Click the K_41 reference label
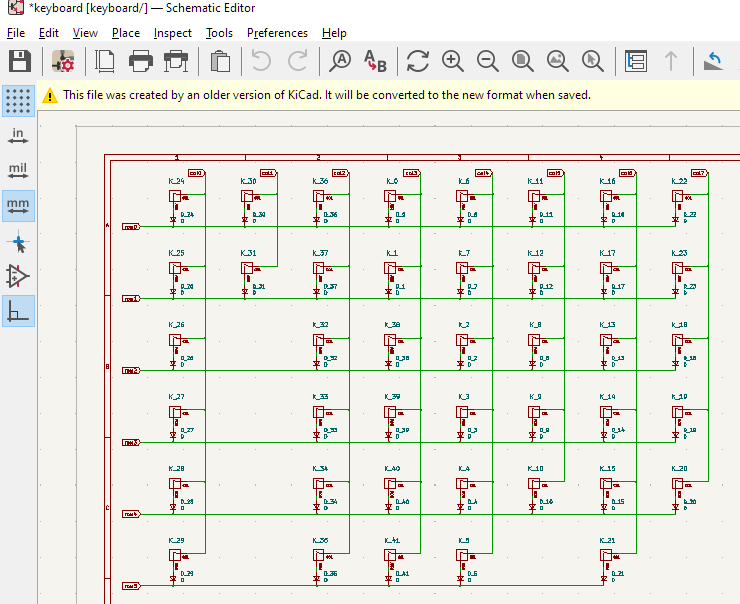 pos(392,540)
